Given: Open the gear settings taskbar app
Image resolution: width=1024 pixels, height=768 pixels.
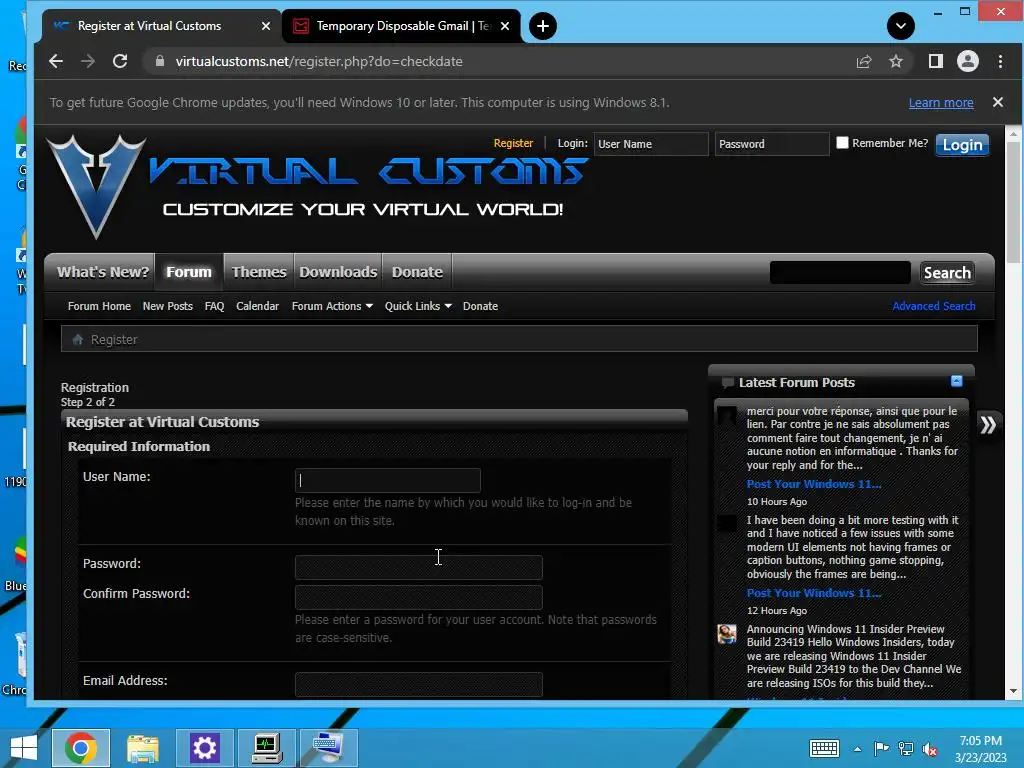Looking at the screenshot, I should coord(204,748).
